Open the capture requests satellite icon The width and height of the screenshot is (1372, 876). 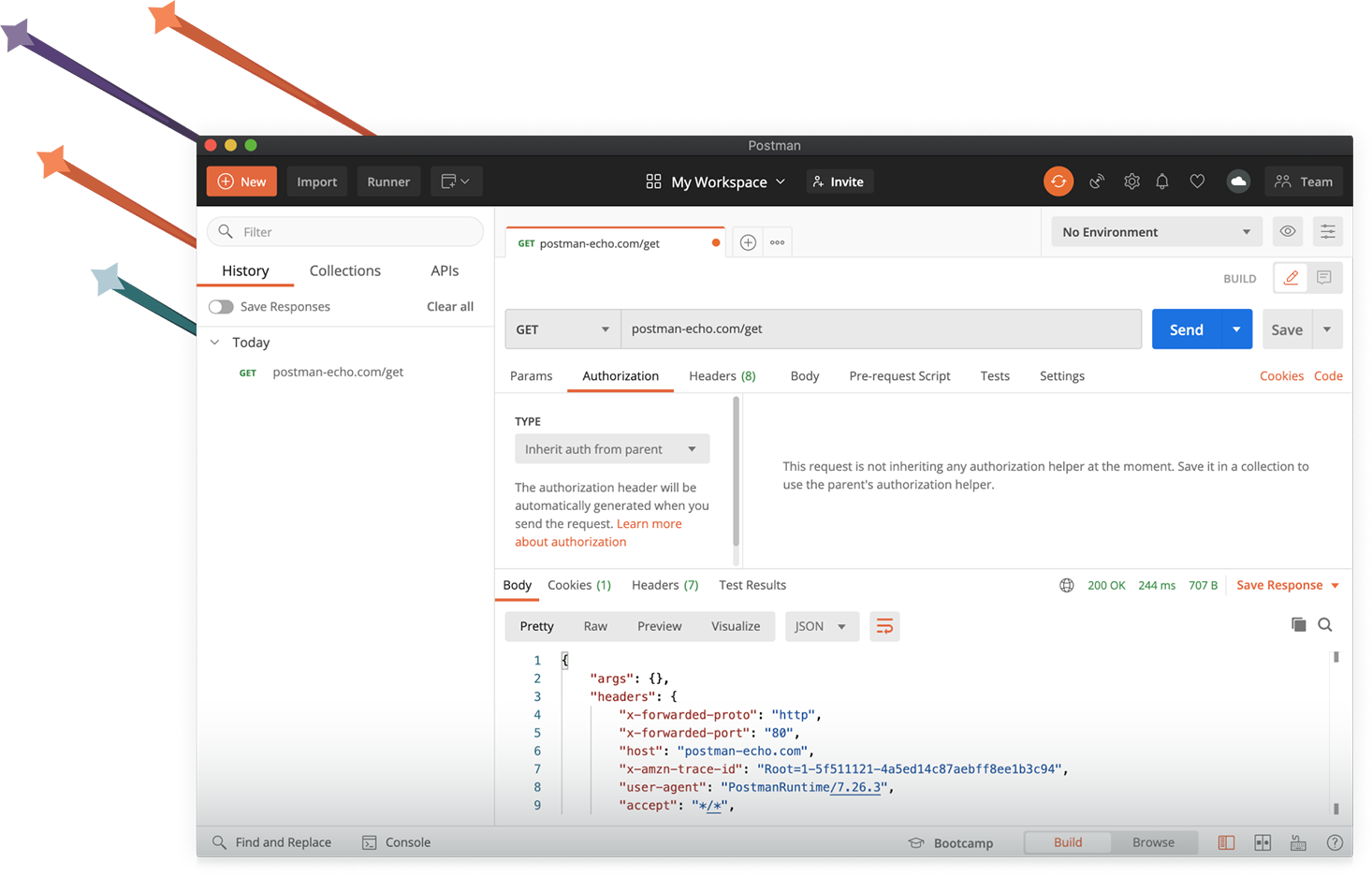tap(1097, 182)
